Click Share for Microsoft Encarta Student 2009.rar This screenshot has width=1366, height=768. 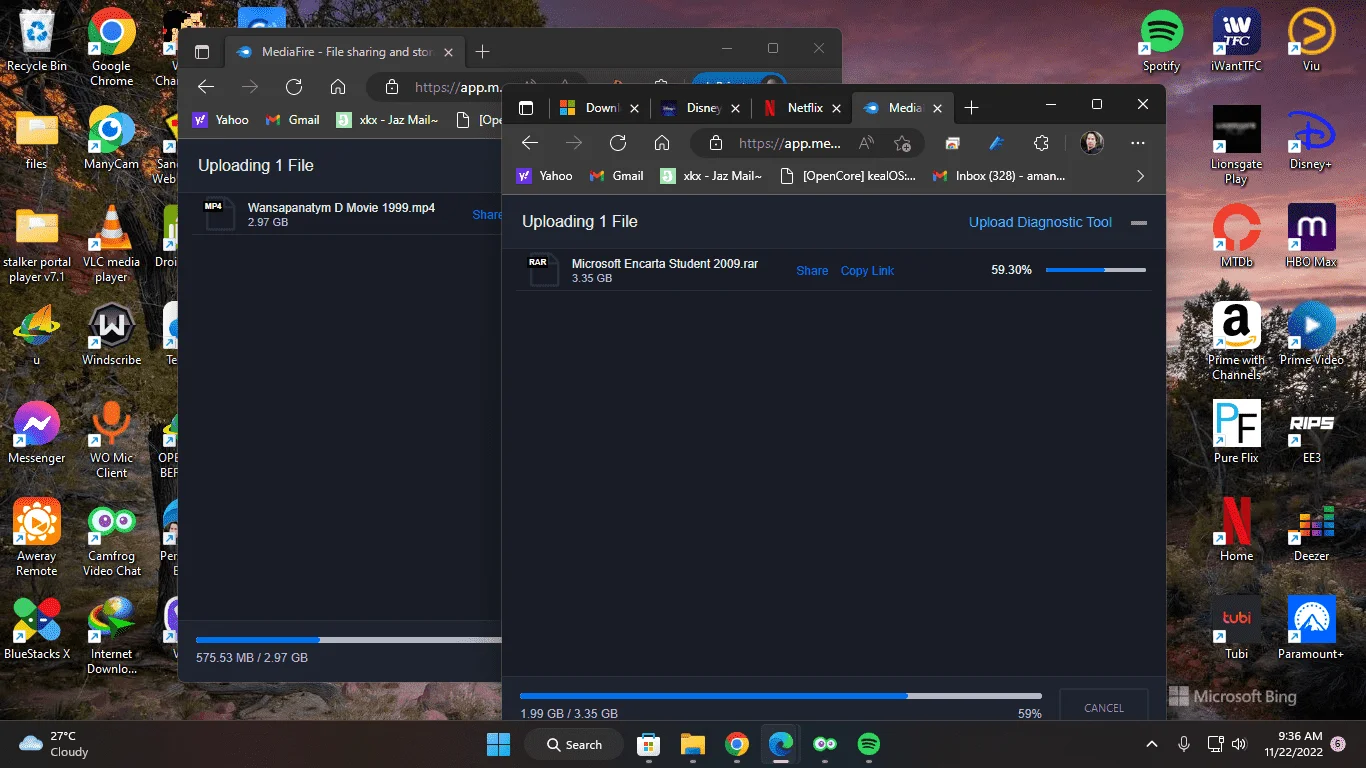(812, 271)
